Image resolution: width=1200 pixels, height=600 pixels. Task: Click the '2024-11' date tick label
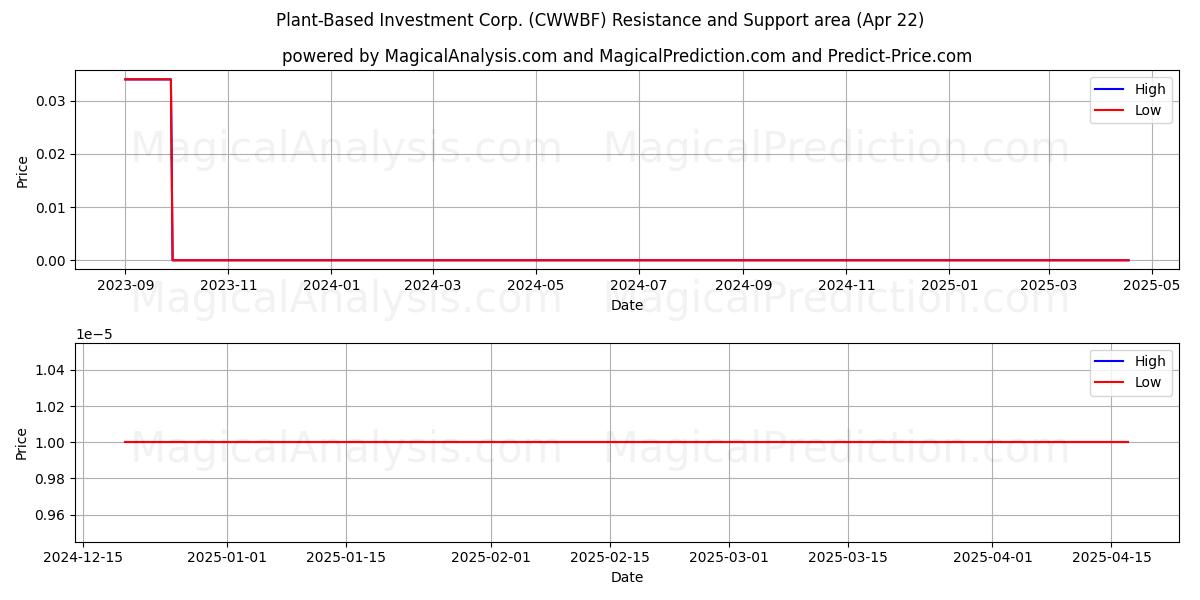(846, 285)
